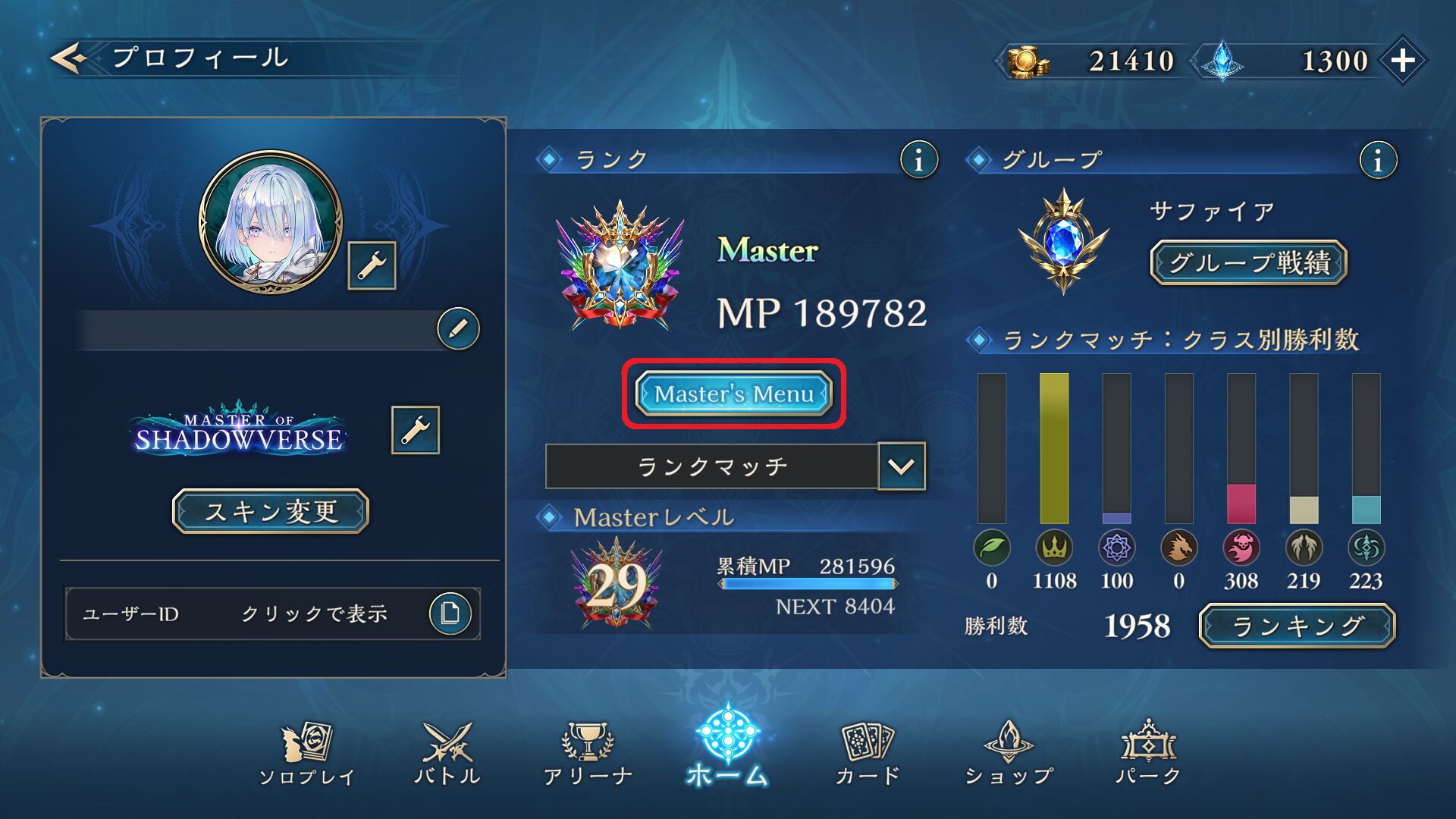Screen dimensions: 1456x819
Task: Click the スキン変更 button
Action: coord(271,511)
